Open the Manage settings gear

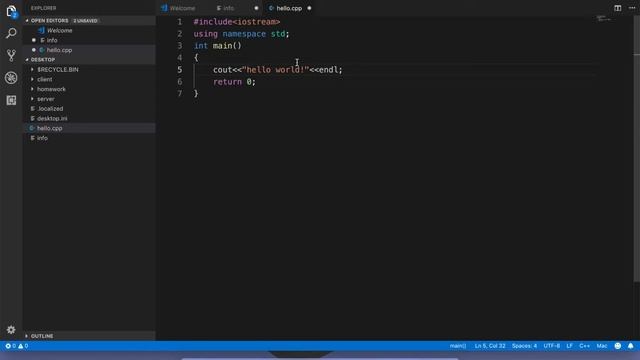pyautogui.click(x=11, y=329)
